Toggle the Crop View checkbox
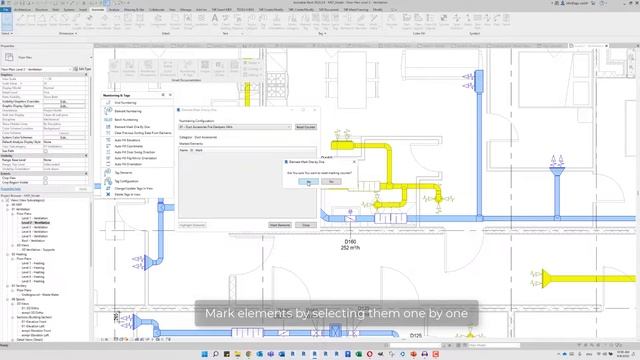 (x=45, y=178)
